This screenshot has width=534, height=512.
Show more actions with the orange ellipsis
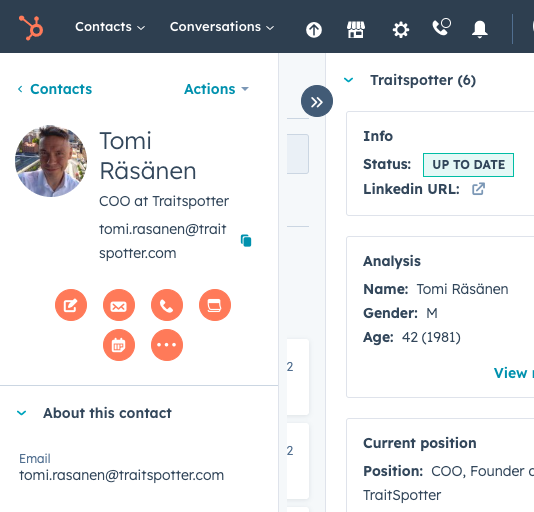click(167, 345)
